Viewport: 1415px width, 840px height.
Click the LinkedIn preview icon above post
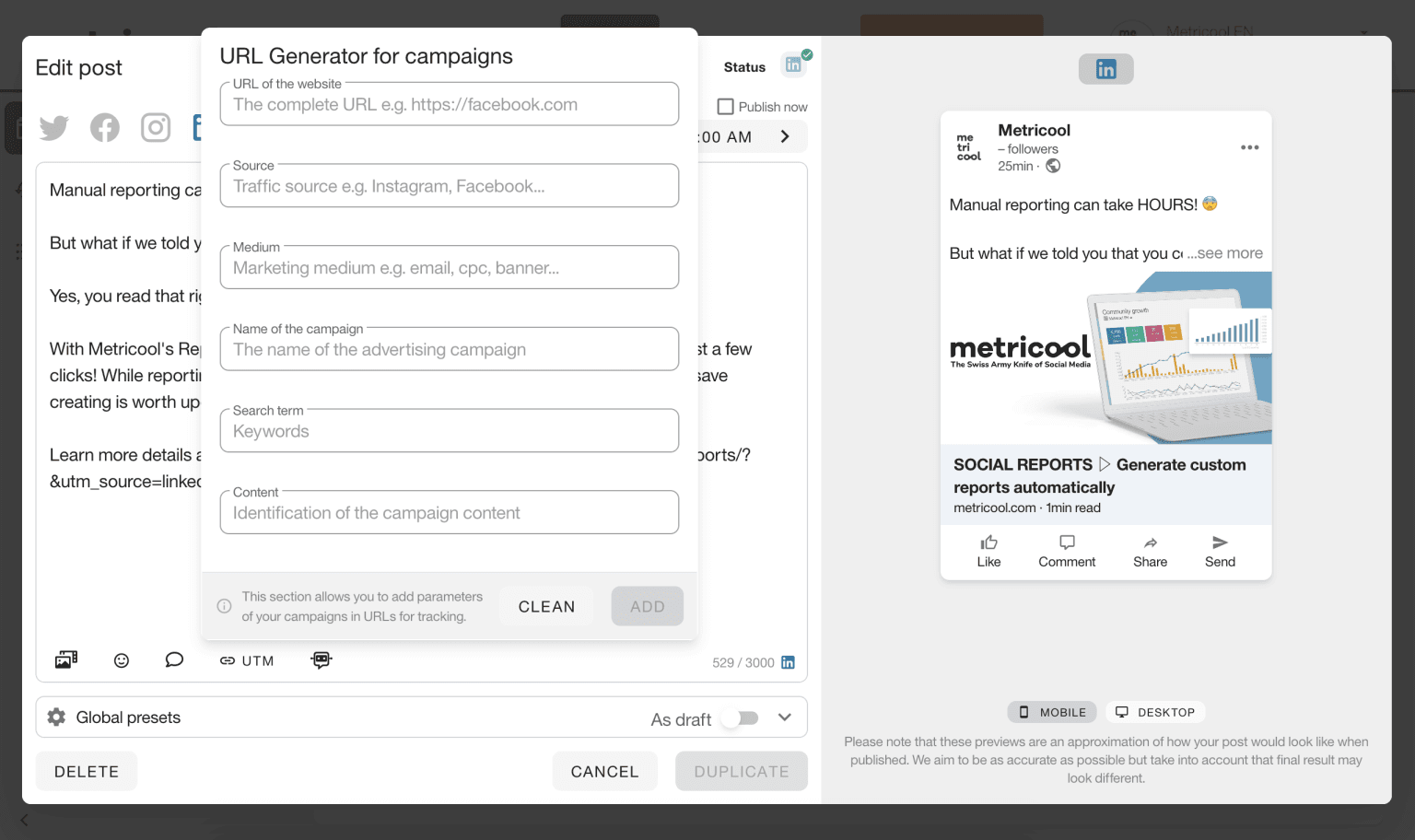[x=1105, y=69]
